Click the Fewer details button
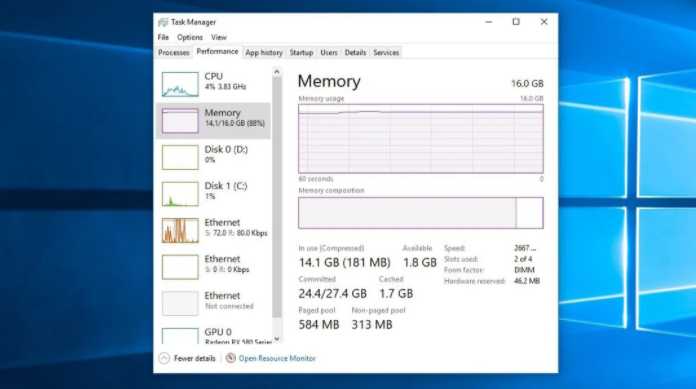This screenshot has height=389, width=696. [187, 358]
